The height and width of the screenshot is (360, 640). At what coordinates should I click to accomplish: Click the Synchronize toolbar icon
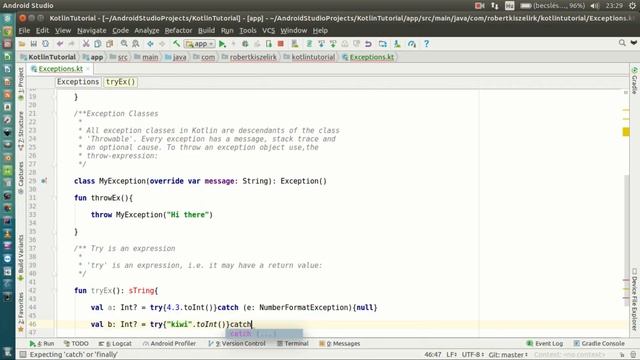(x=45, y=44)
